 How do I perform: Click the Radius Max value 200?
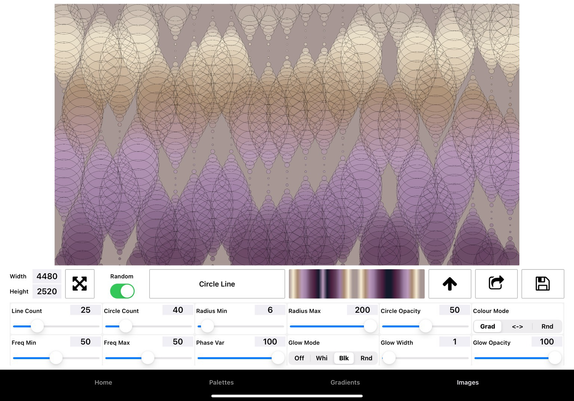[362, 310]
